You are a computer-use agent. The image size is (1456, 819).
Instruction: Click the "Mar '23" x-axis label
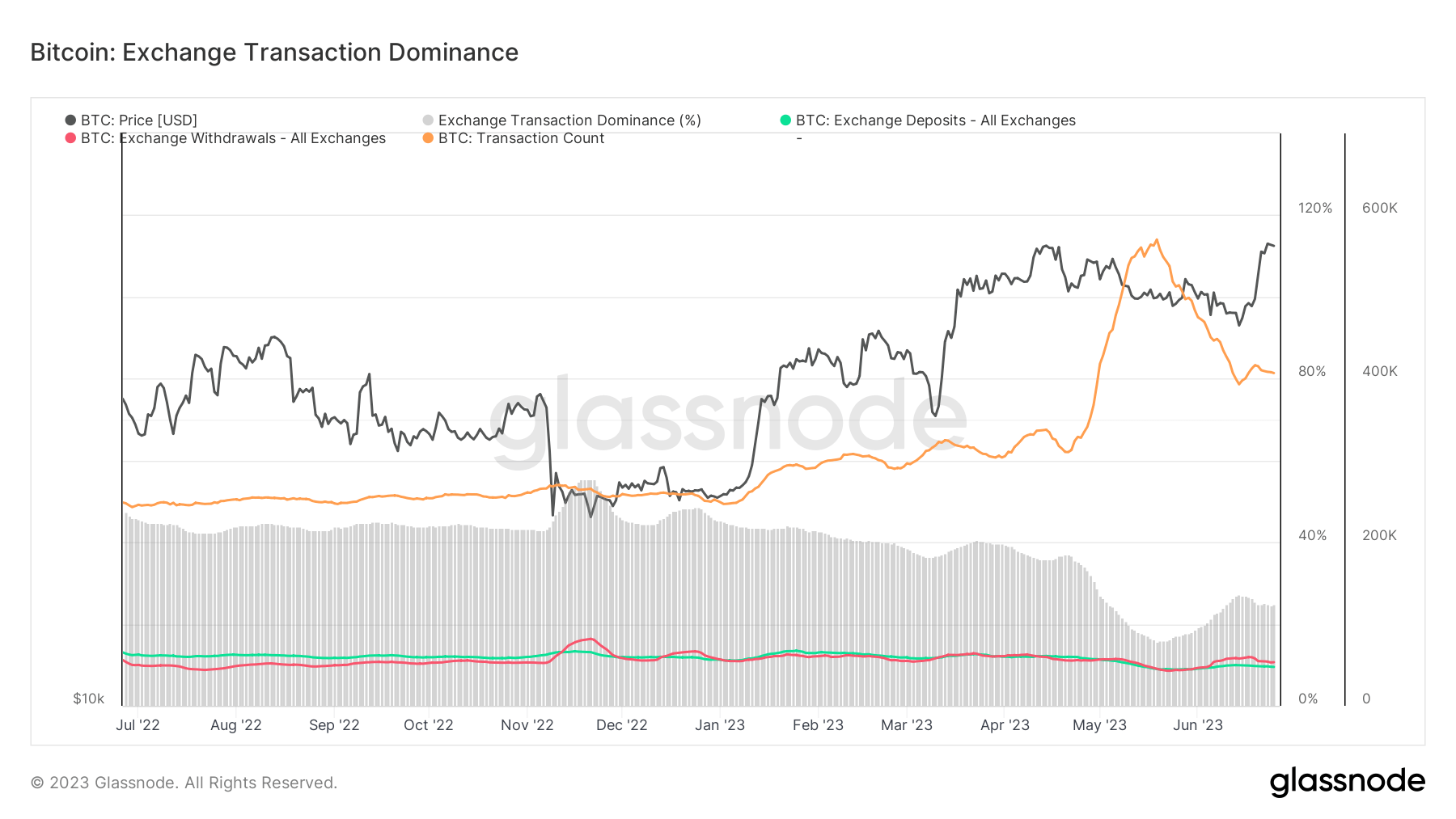pyautogui.click(x=907, y=725)
